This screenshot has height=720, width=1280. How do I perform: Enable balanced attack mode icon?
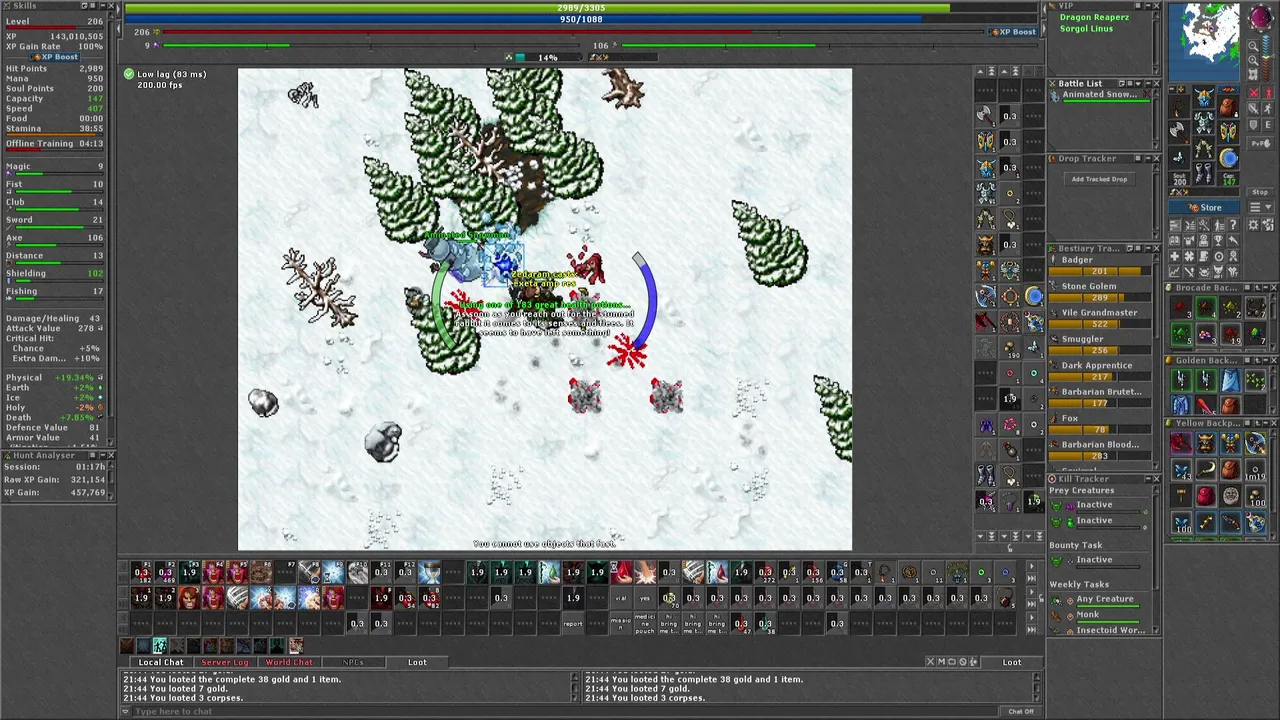coord(1253,108)
